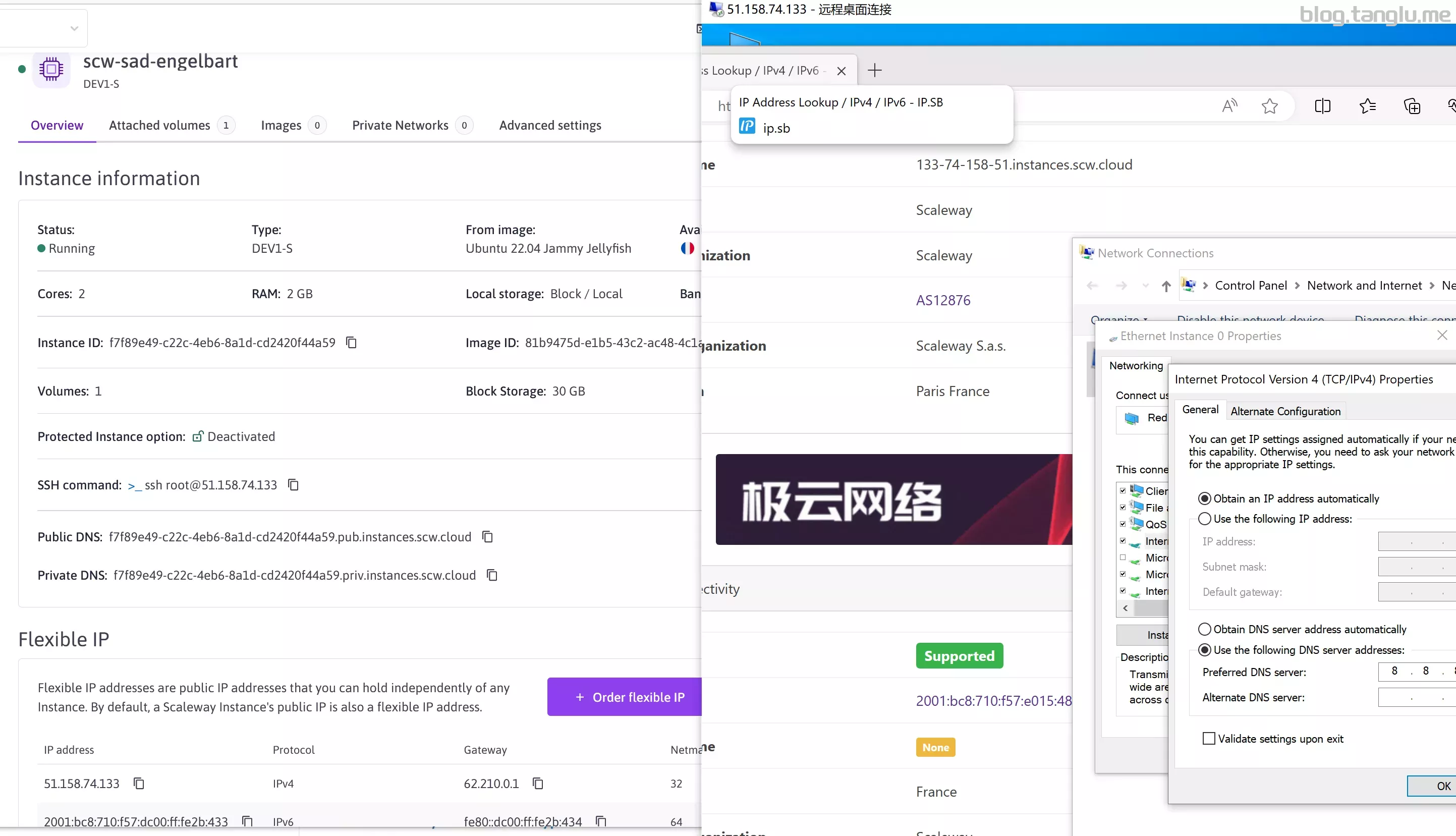Click the Read aloud icon in address bar
This screenshot has width=1456, height=836.
1229,106
